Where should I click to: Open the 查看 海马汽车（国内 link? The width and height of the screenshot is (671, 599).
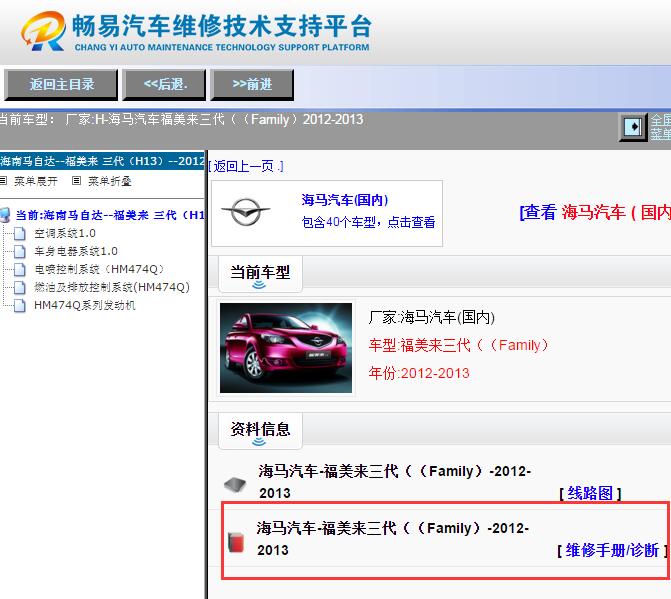(x=595, y=212)
